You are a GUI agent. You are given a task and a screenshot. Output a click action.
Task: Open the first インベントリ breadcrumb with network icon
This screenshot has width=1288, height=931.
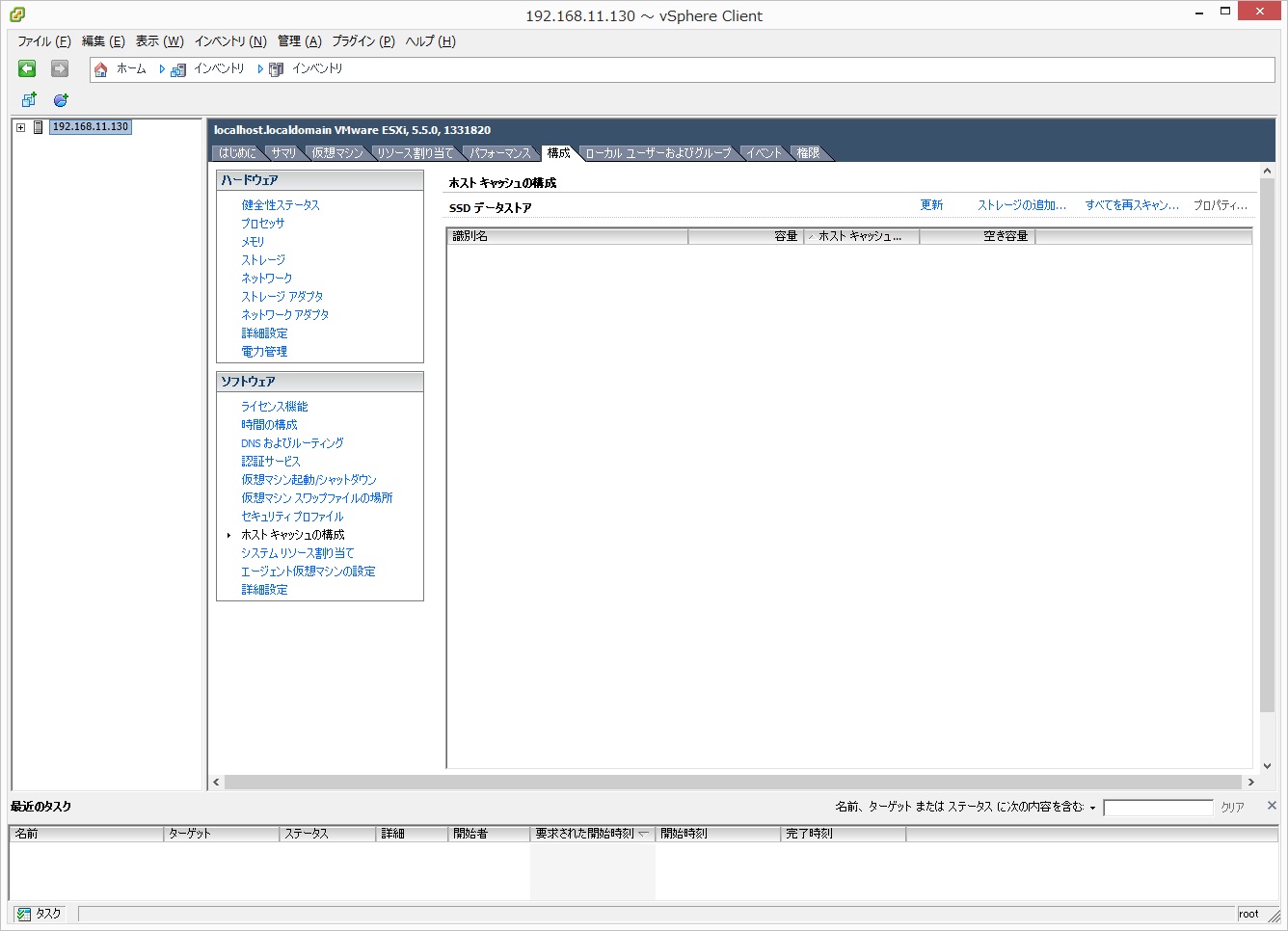(x=207, y=69)
